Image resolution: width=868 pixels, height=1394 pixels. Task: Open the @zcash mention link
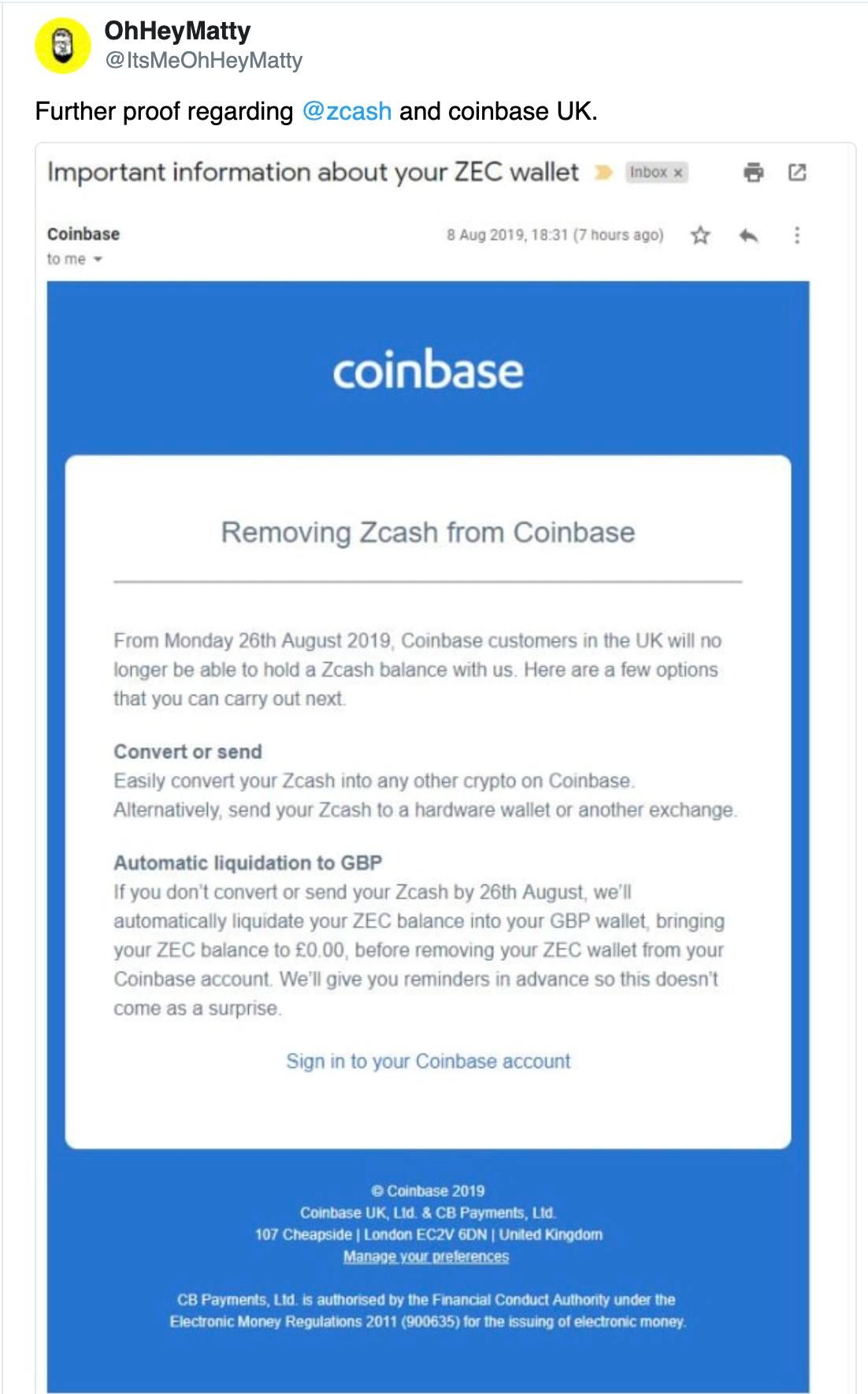point(347,111)
